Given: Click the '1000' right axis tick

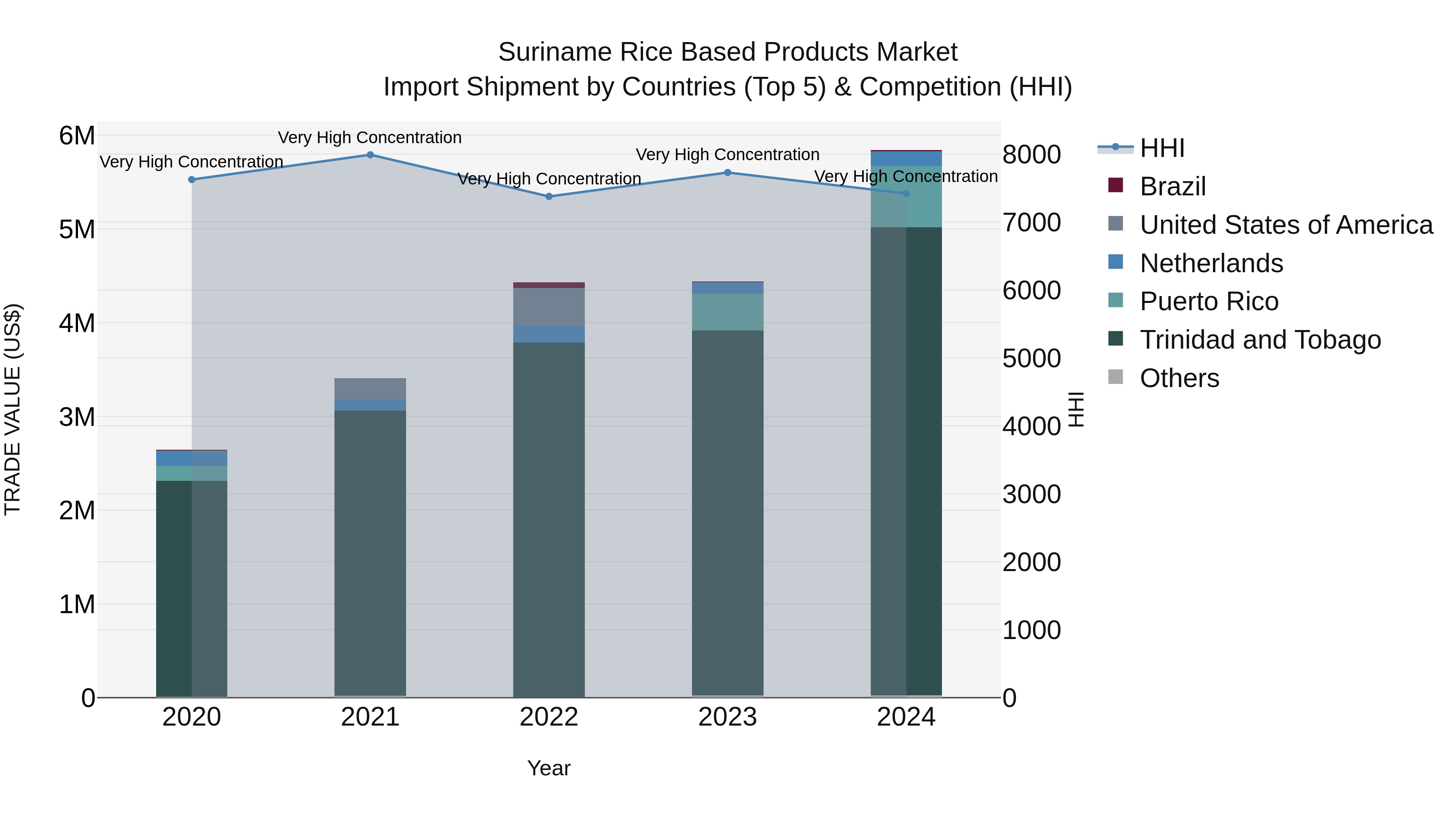Looking at the screenshot, I should click(1031, 630).
